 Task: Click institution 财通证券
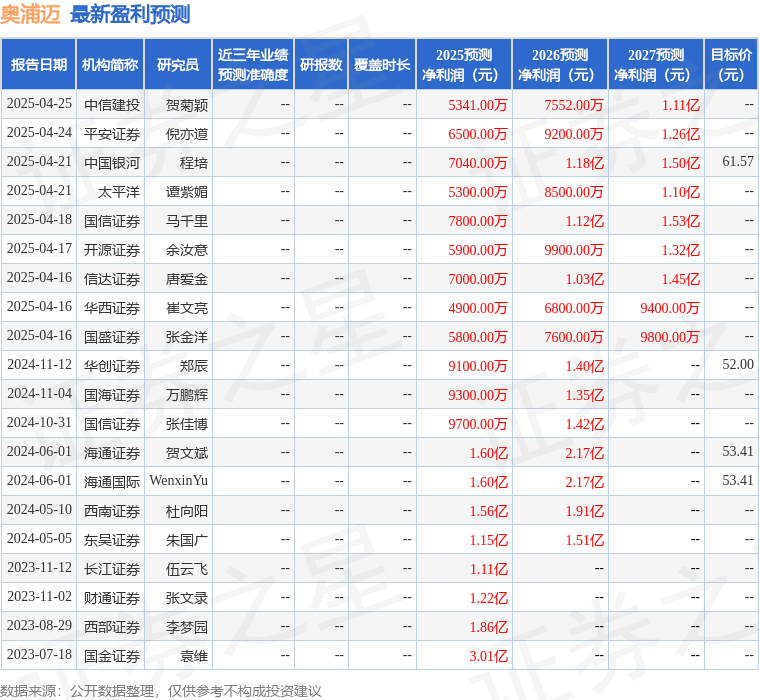(112, 599)
